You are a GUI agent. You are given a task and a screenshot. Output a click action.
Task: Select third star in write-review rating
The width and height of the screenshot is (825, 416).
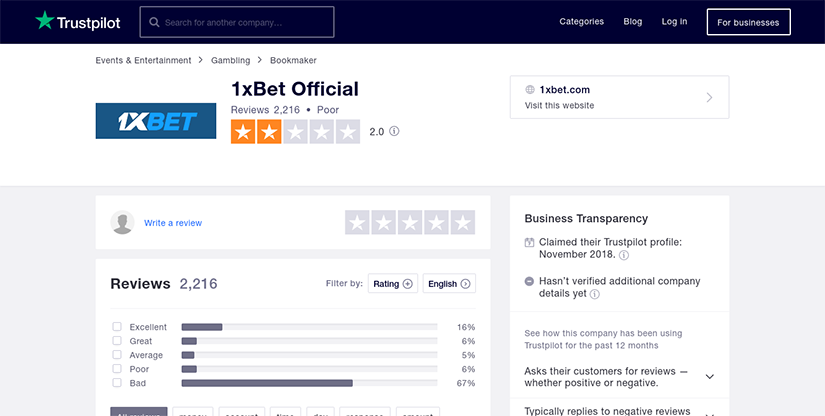[410, 222]
